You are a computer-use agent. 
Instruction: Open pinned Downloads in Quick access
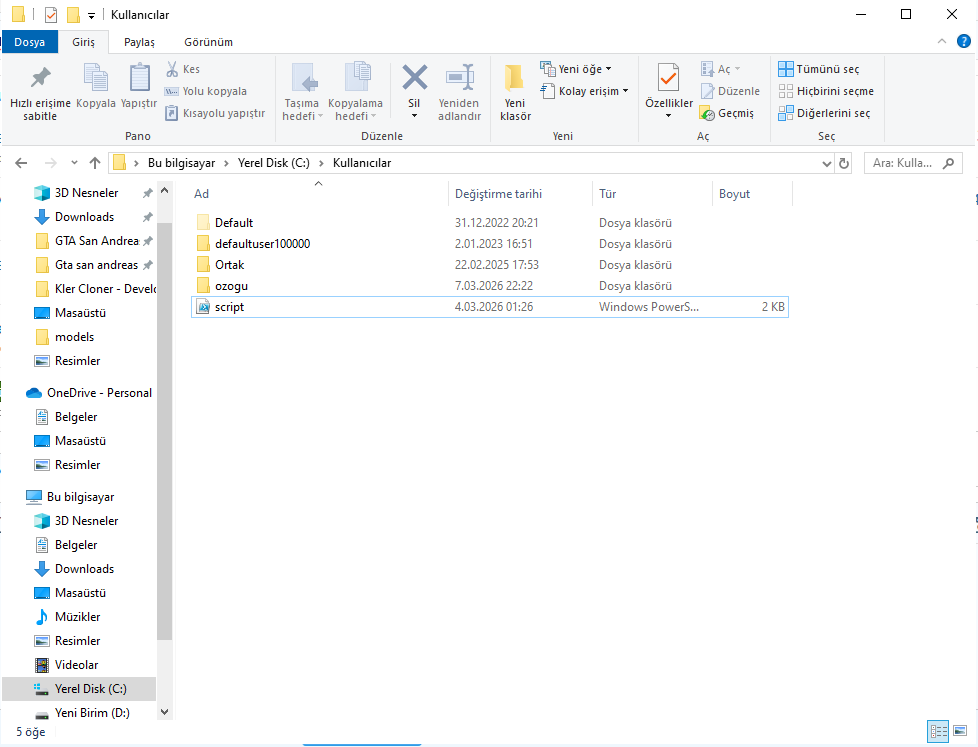(x=84, y=217)
